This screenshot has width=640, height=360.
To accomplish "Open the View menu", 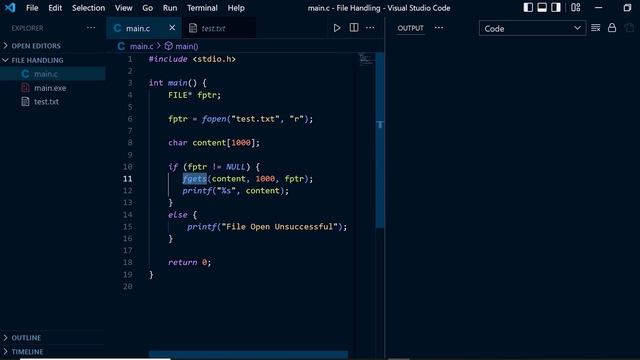I will [x=123, y=8].
